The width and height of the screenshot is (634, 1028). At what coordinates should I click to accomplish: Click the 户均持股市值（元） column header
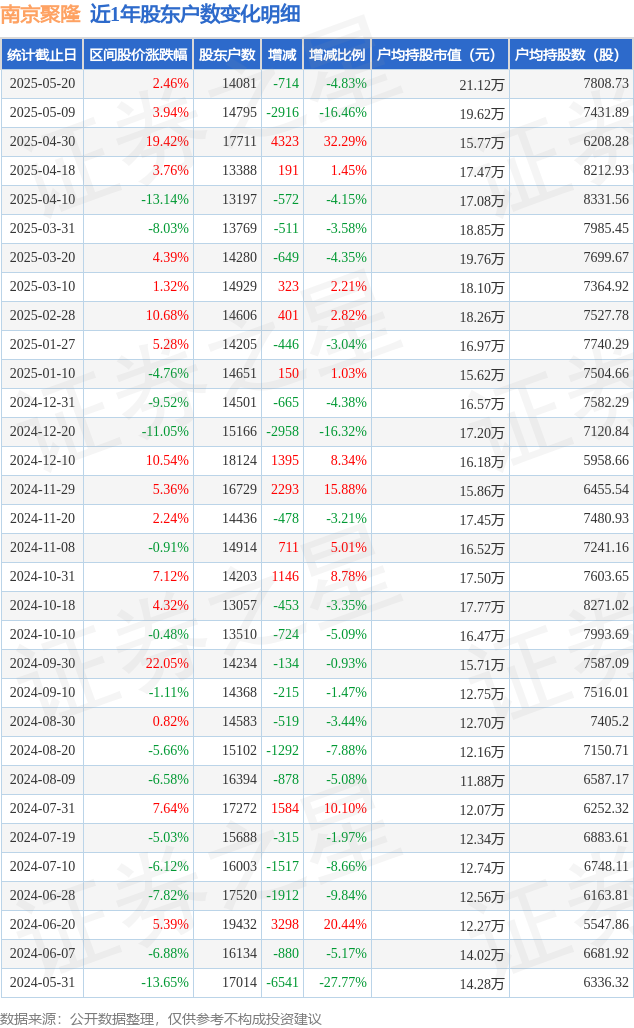(x=440, y=55)
